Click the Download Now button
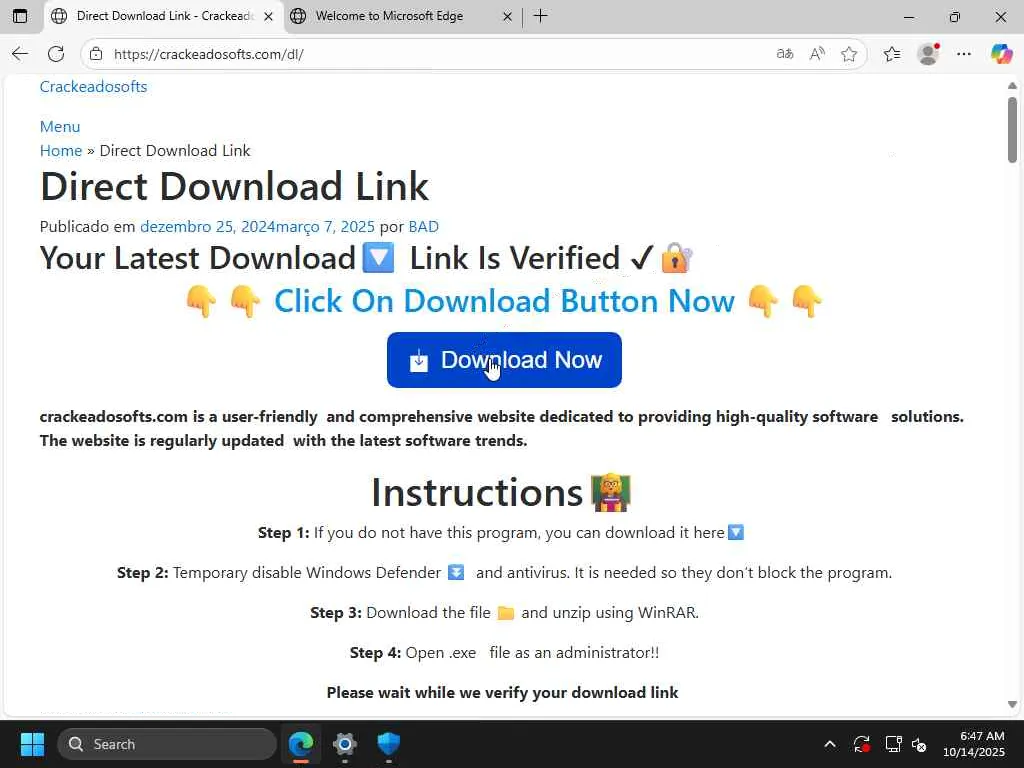 504,360
